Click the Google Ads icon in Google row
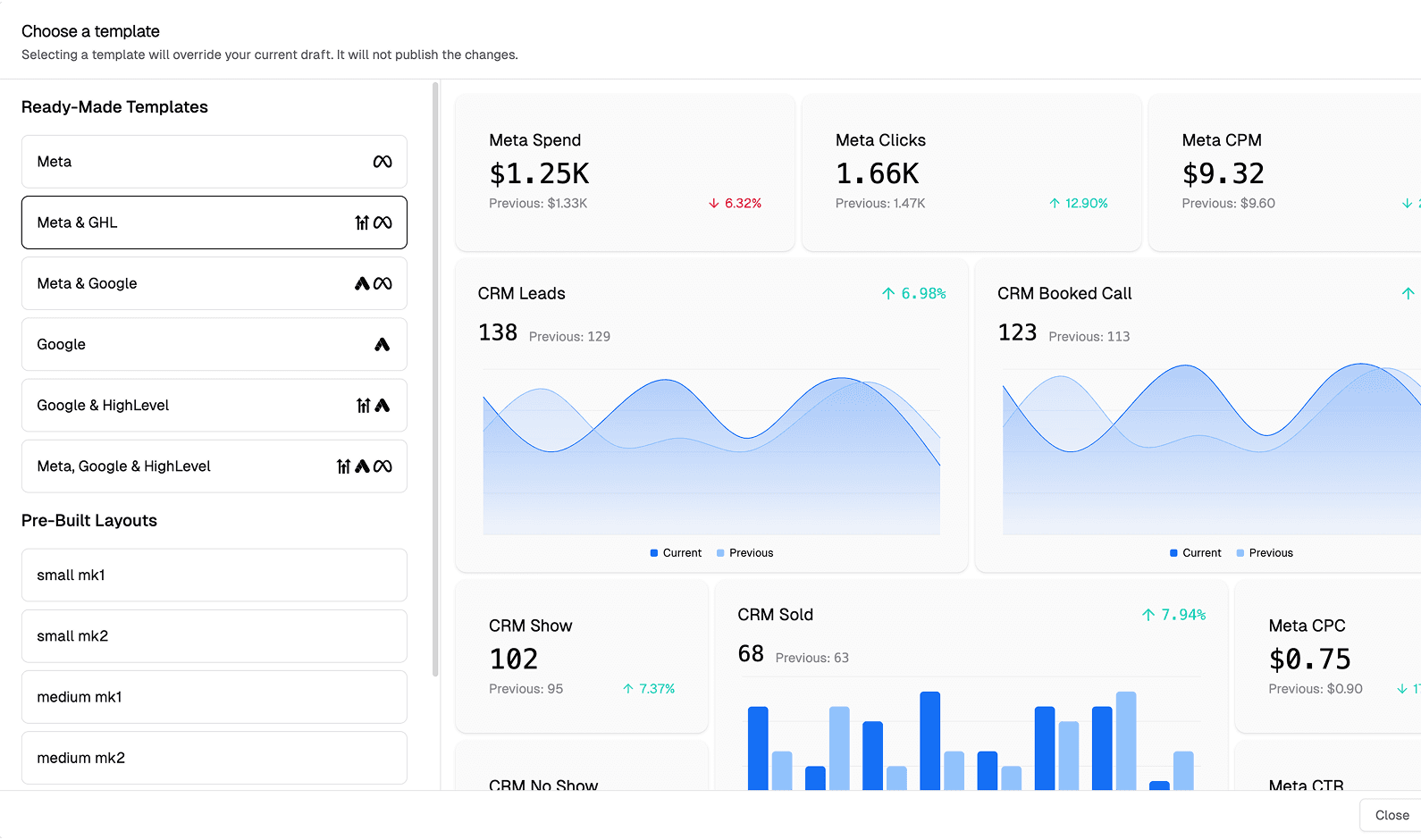 (x=383, y=344)
